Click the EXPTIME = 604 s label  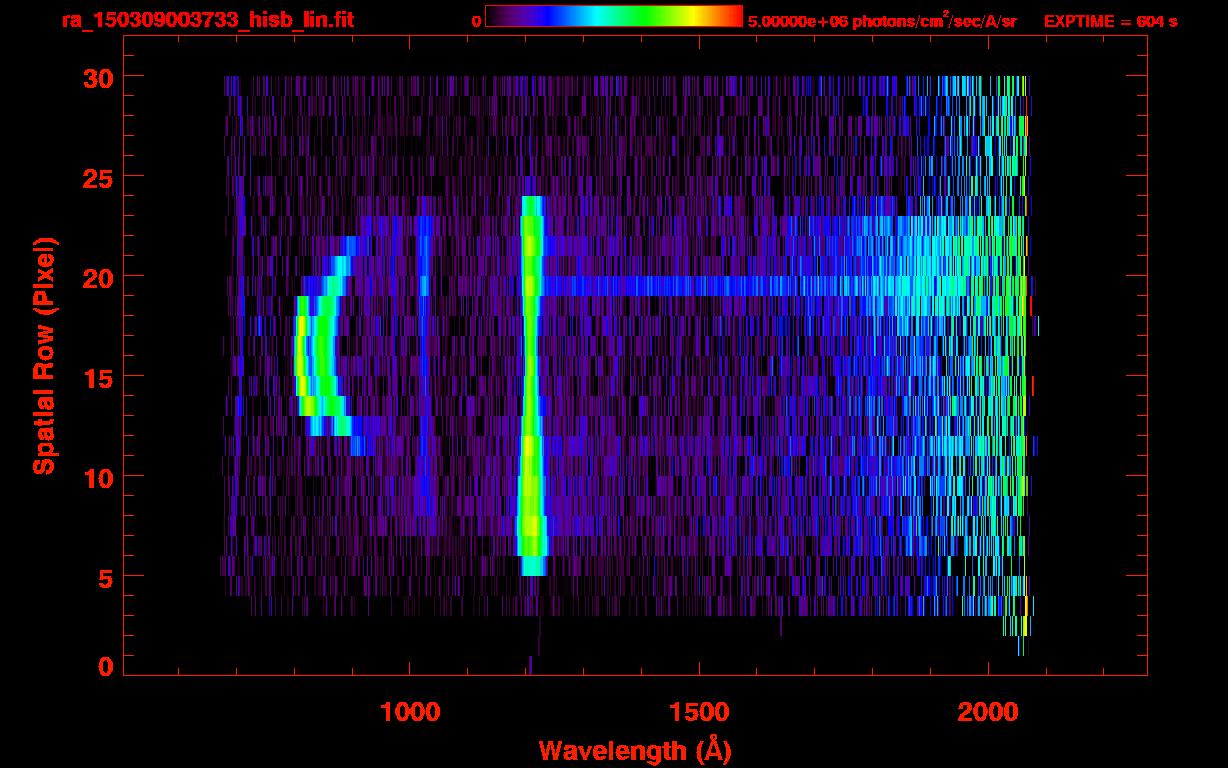1110,21
